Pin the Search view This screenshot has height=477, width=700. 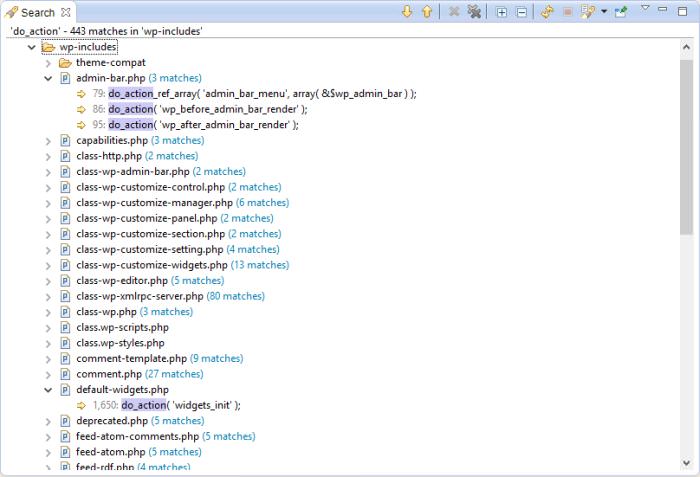[621, 12]
